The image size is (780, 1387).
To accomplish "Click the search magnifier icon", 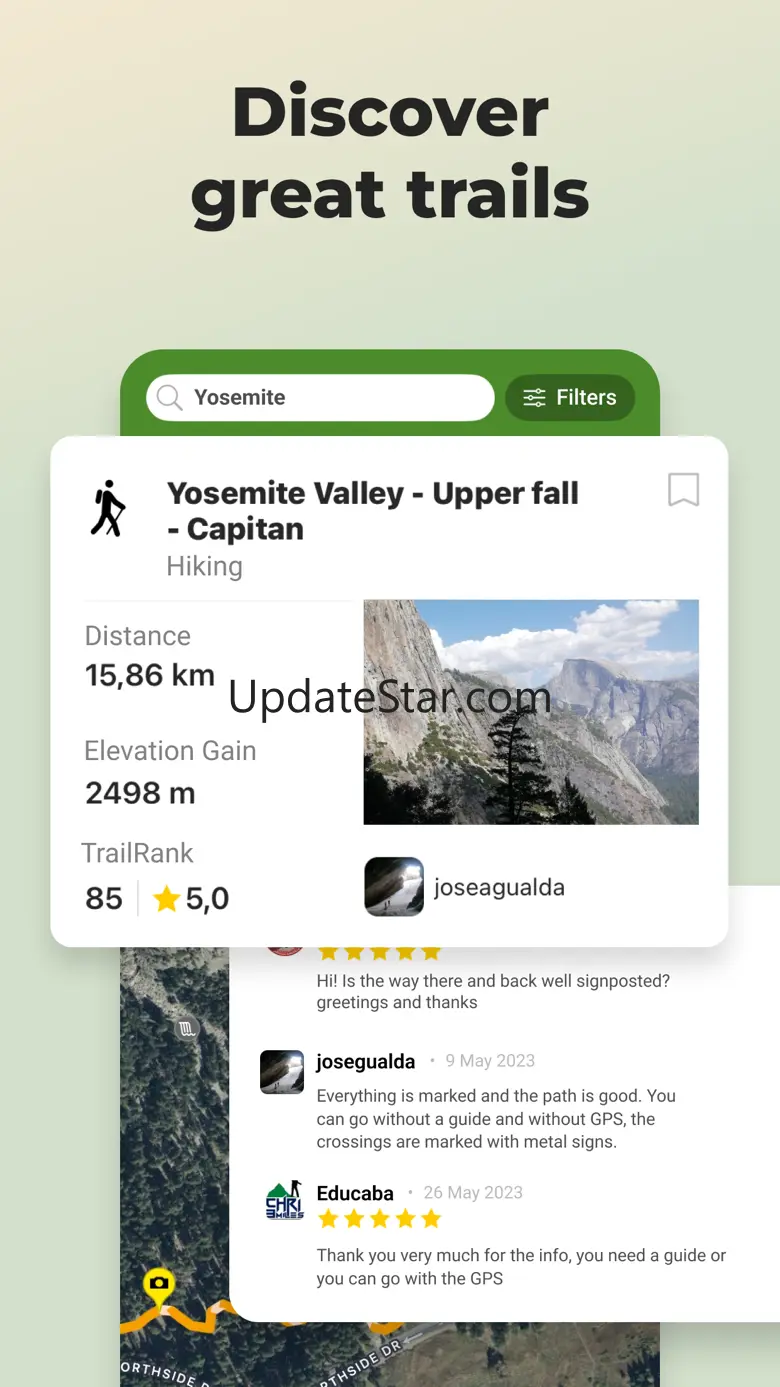I will 170,398.
